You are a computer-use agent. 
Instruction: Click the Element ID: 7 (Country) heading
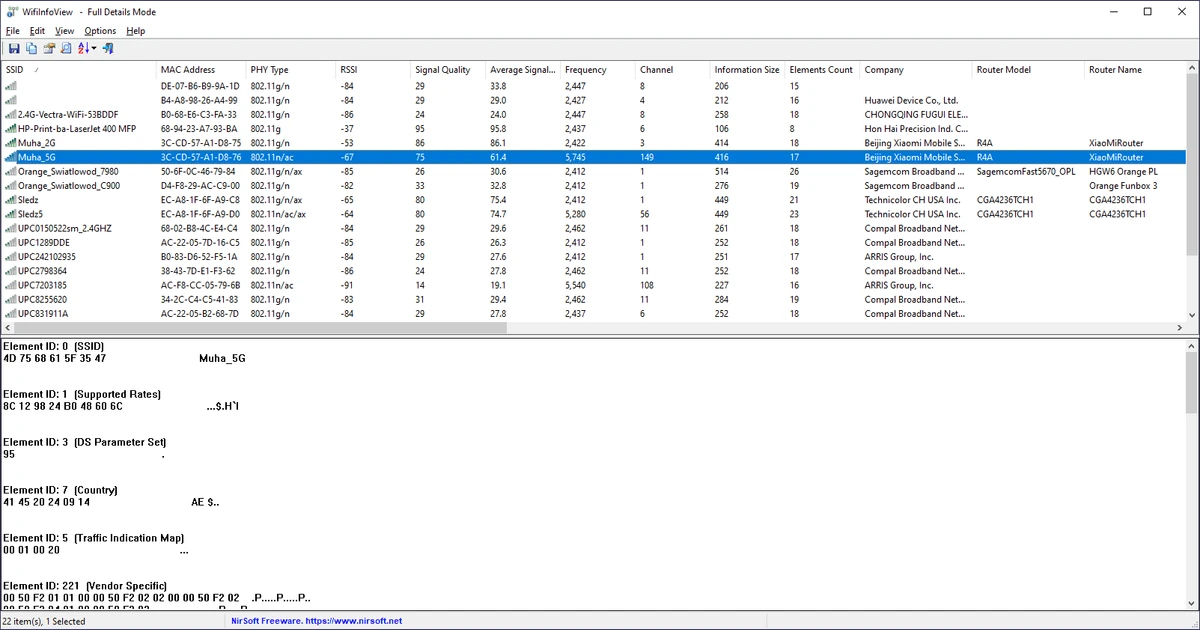[61, 490]
